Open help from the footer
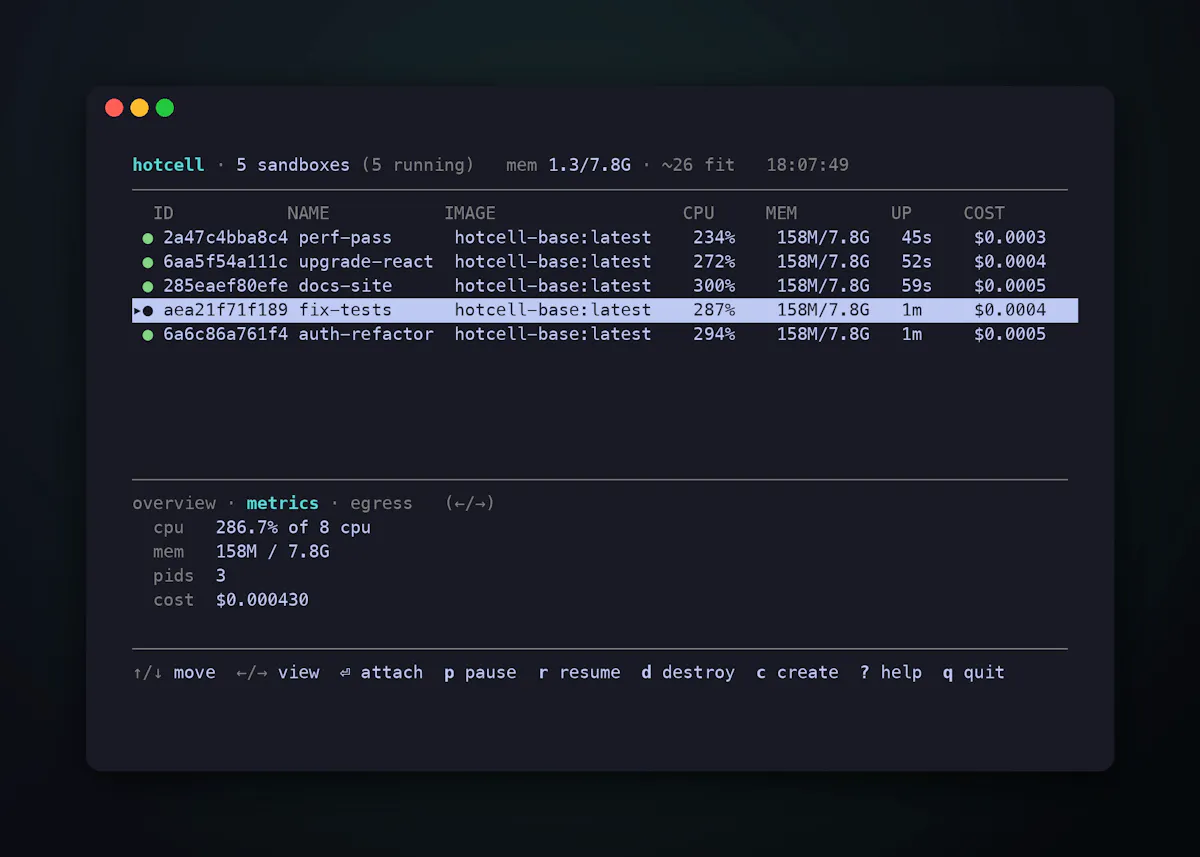This screenshot has height=857, width=1200. tap(891, 672)
